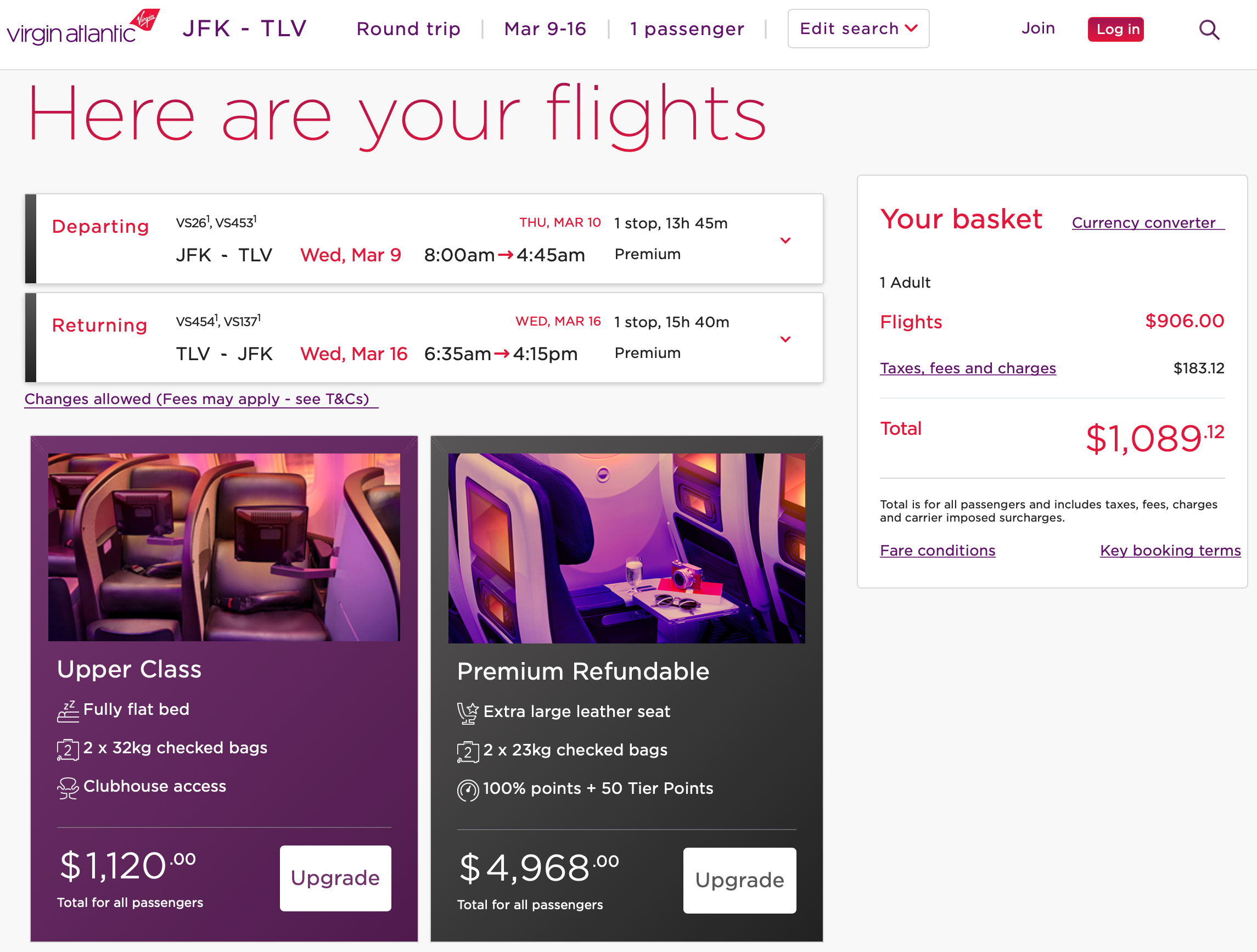The image size is (1257, 952).
Task: Click the JFK - TLV route header
Action: click(244, 29)
